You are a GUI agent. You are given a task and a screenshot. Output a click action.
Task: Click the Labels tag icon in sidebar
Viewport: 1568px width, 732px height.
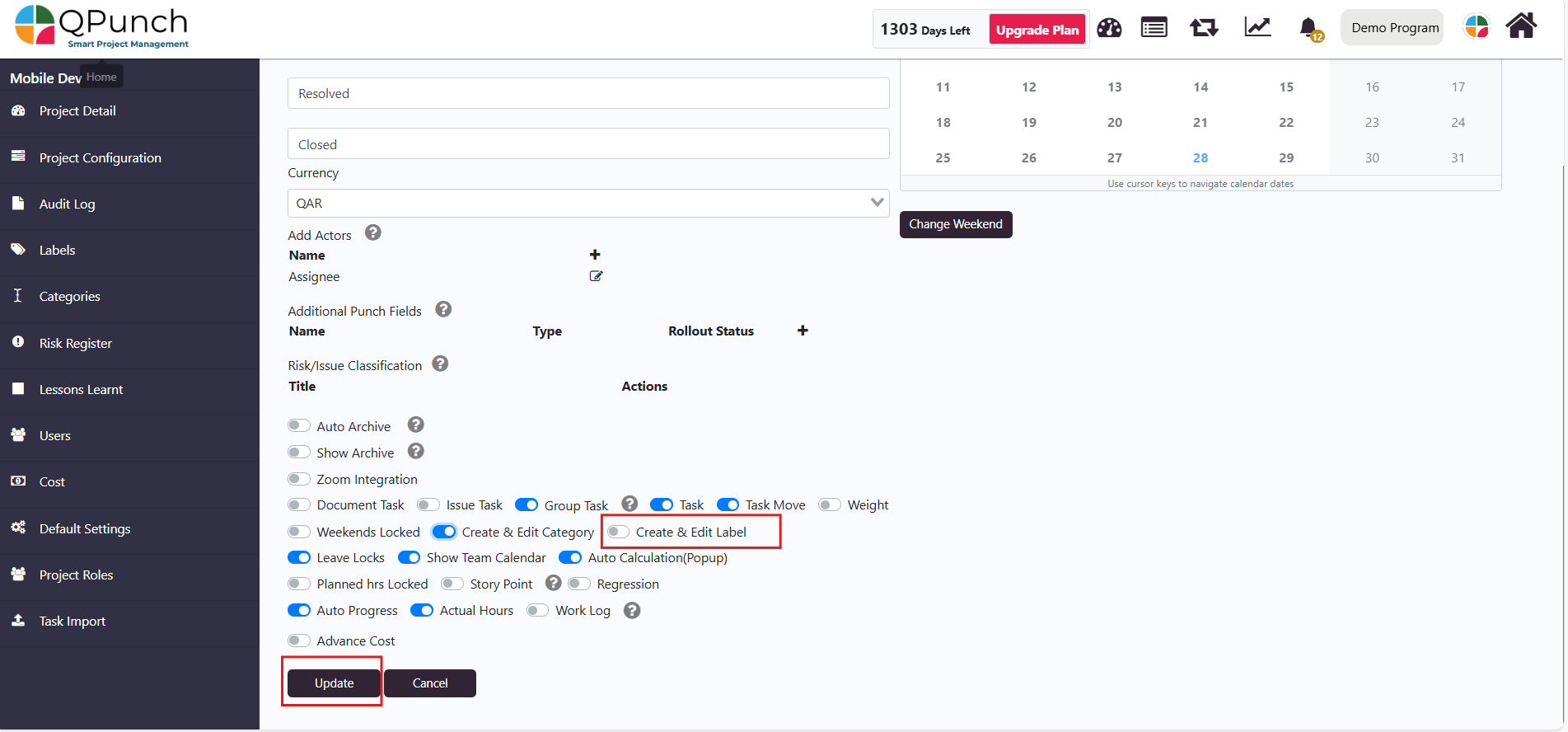(x=18, y=250)
